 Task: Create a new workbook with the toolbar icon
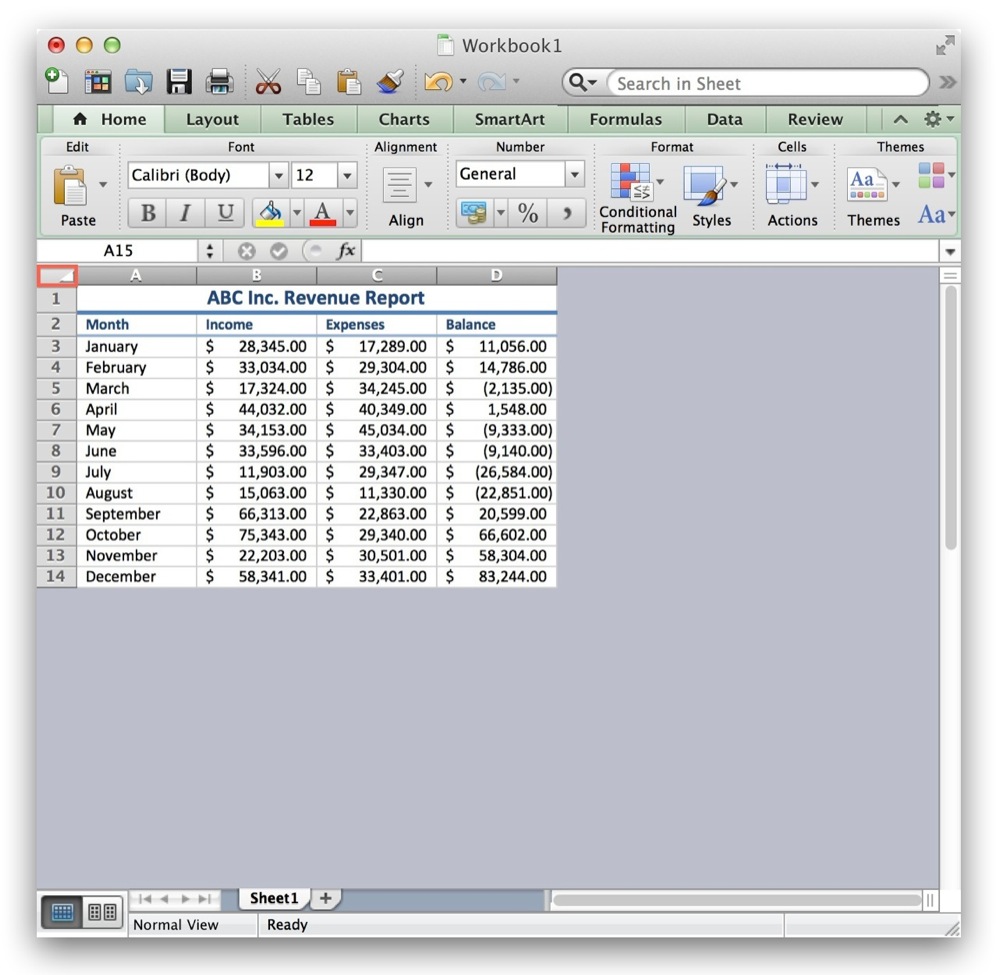(57, 82)
